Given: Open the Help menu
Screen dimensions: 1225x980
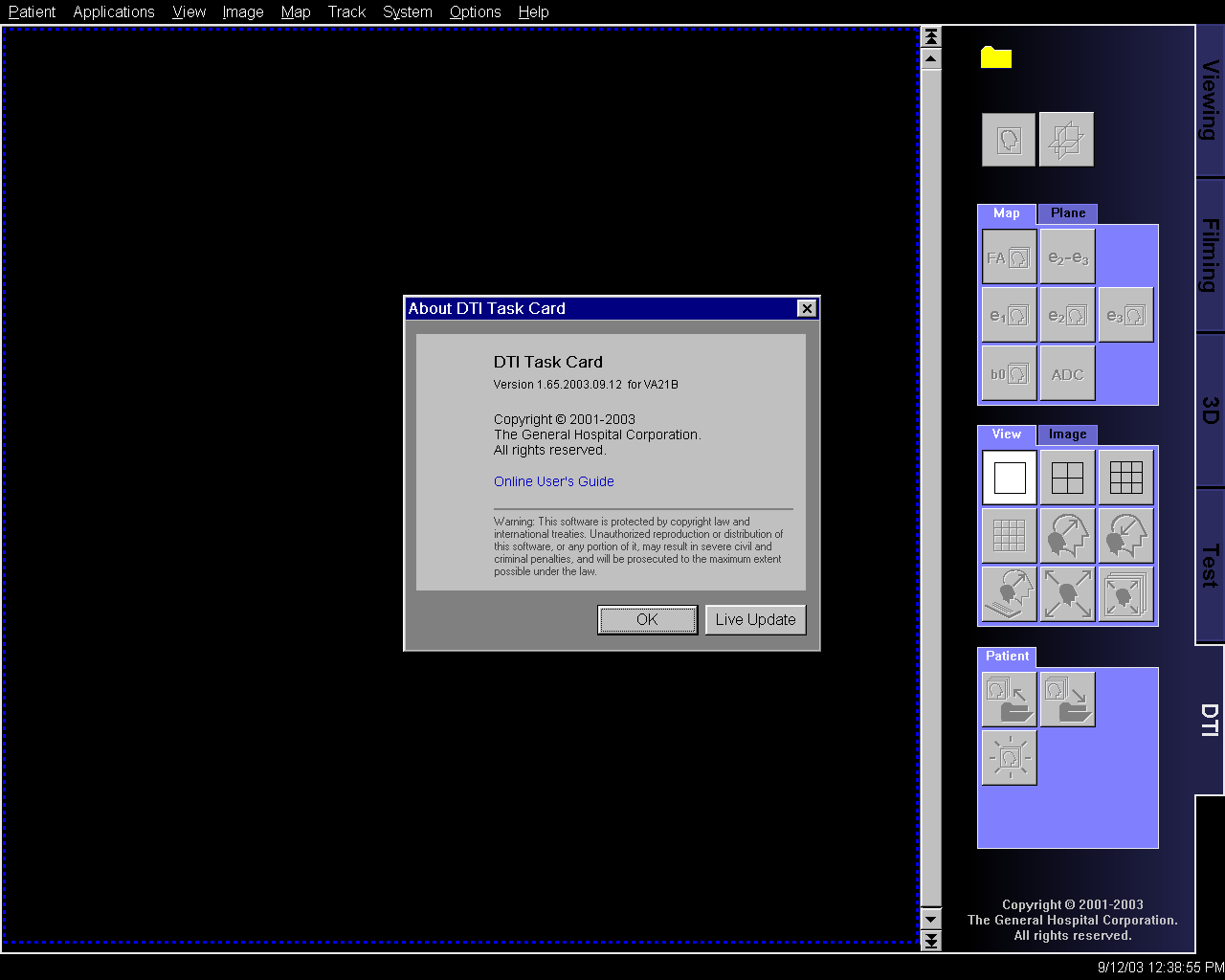Looking at the screenshot, I should coord(533,11).
